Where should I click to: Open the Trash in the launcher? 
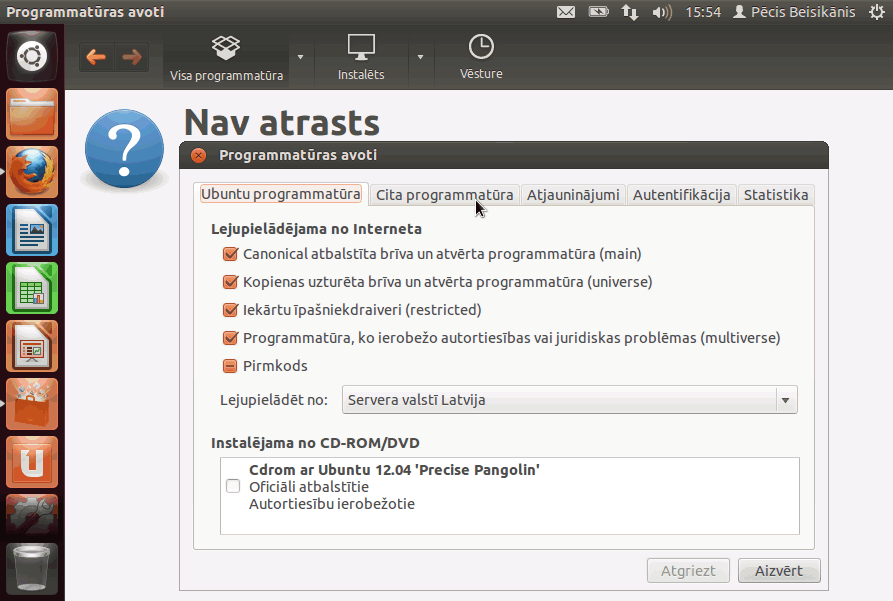(x=32, y=569)
